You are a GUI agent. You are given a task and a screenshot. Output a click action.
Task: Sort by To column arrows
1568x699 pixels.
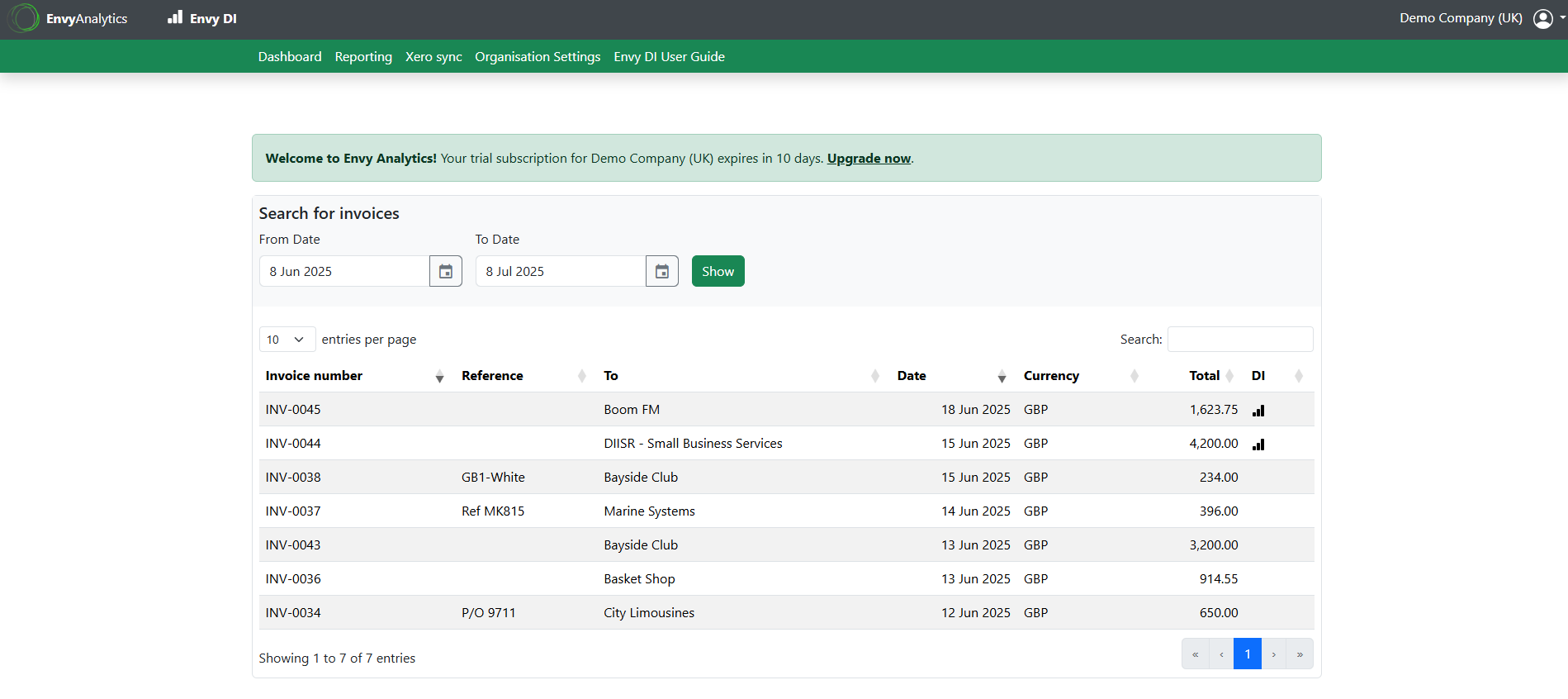875,376
